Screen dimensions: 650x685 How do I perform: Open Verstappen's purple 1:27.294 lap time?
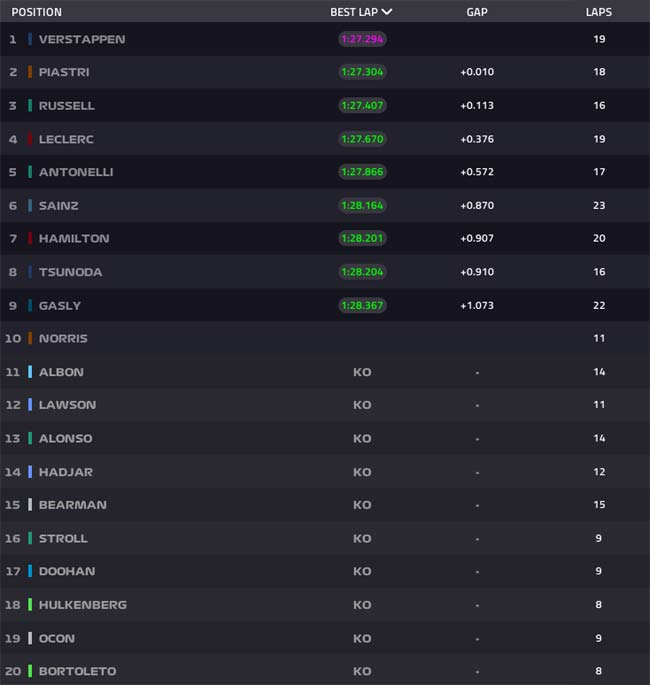(362, 39)
